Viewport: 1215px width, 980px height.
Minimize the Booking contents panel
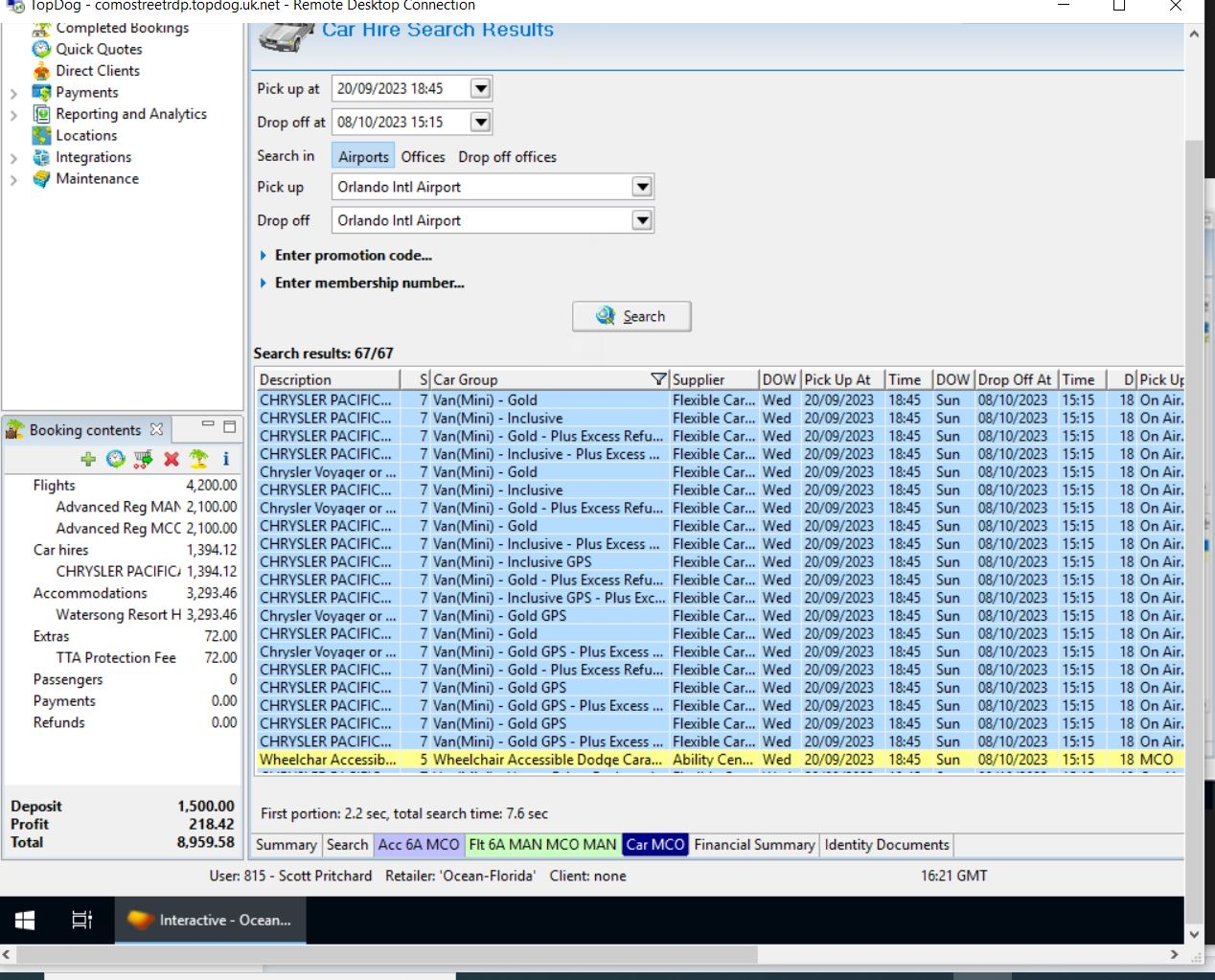(208, 425)
